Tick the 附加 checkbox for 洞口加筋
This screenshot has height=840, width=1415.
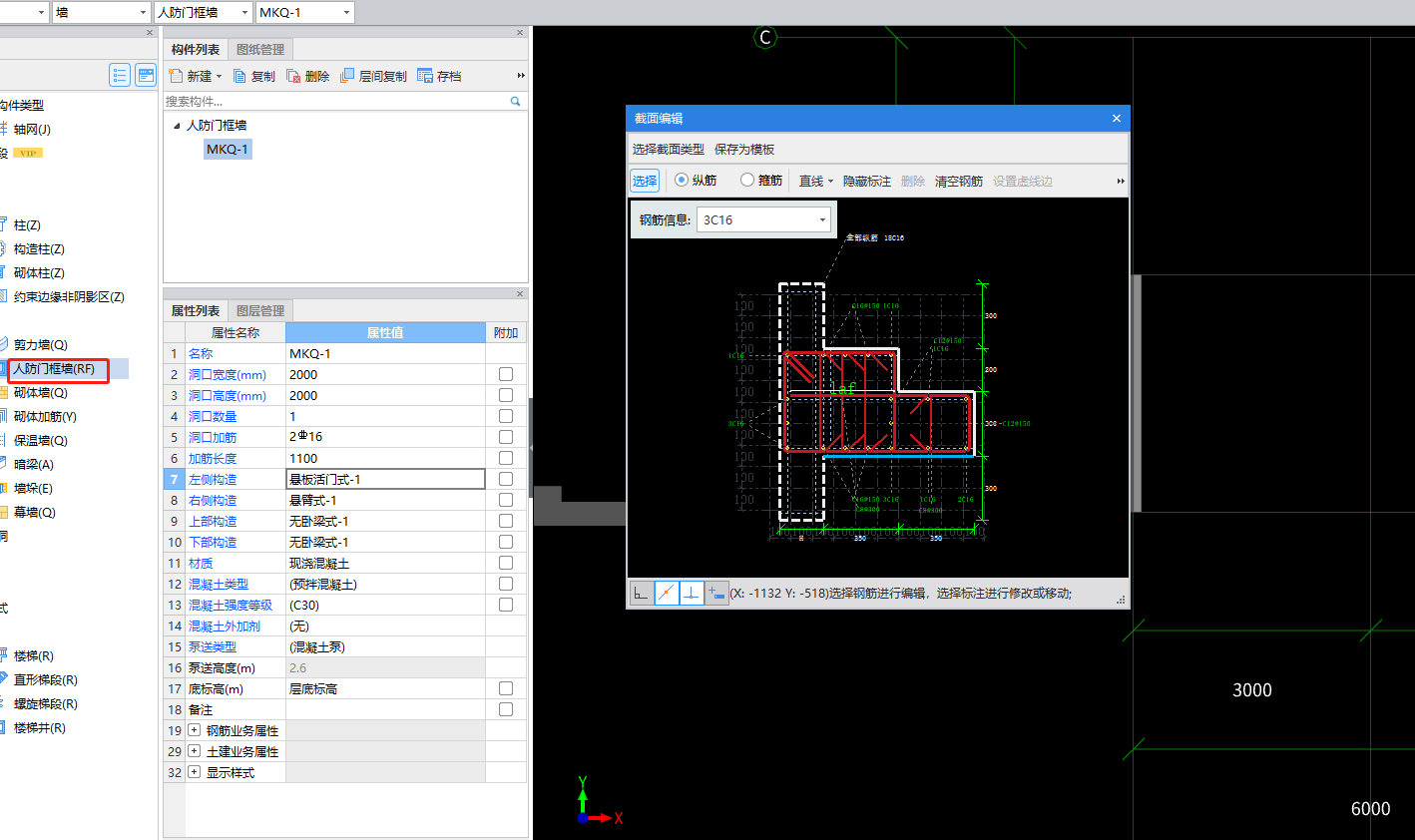pyautogui.click(x=506, y=437)
